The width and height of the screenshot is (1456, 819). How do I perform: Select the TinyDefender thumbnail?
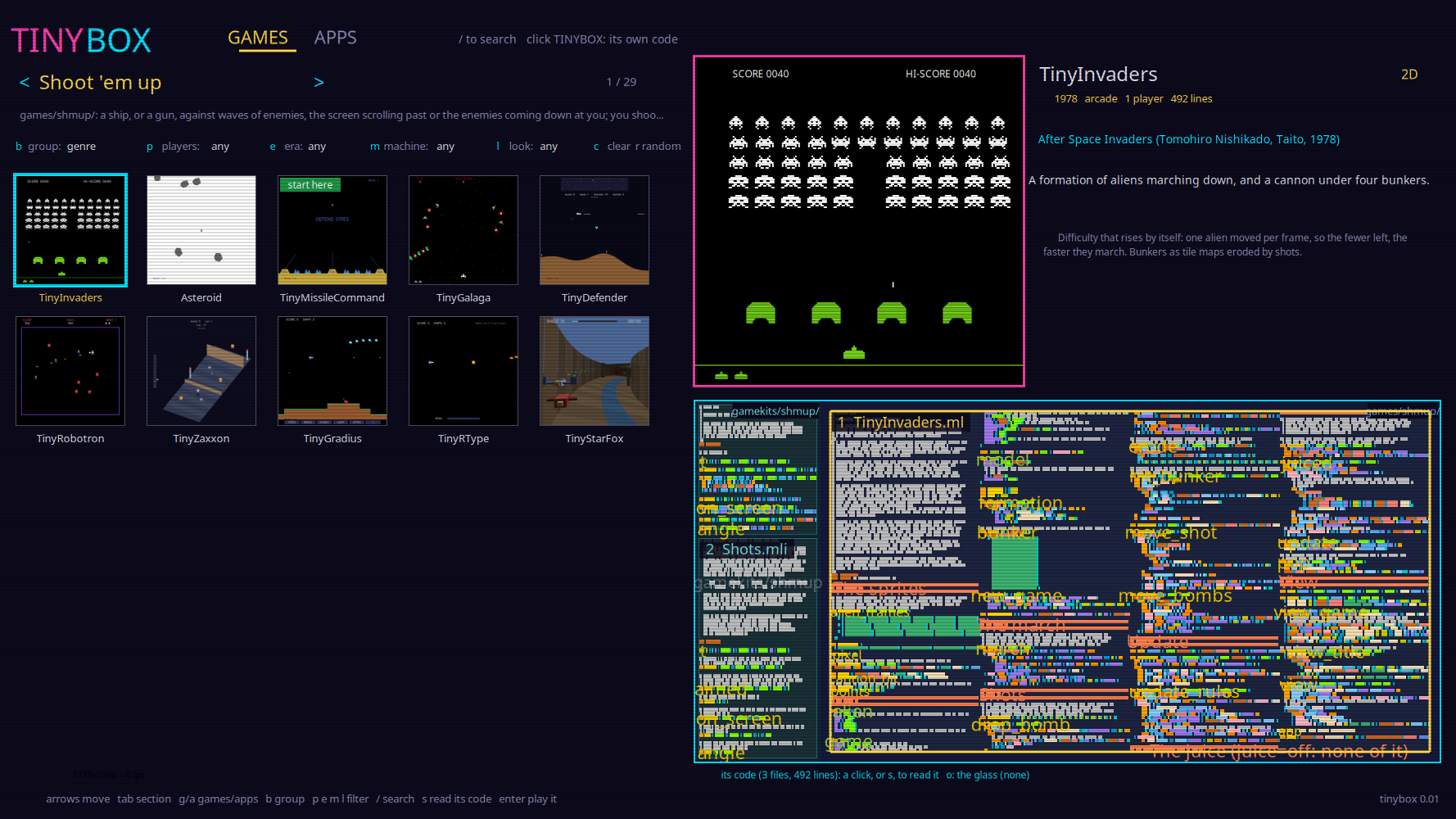[x=595, y=230]
